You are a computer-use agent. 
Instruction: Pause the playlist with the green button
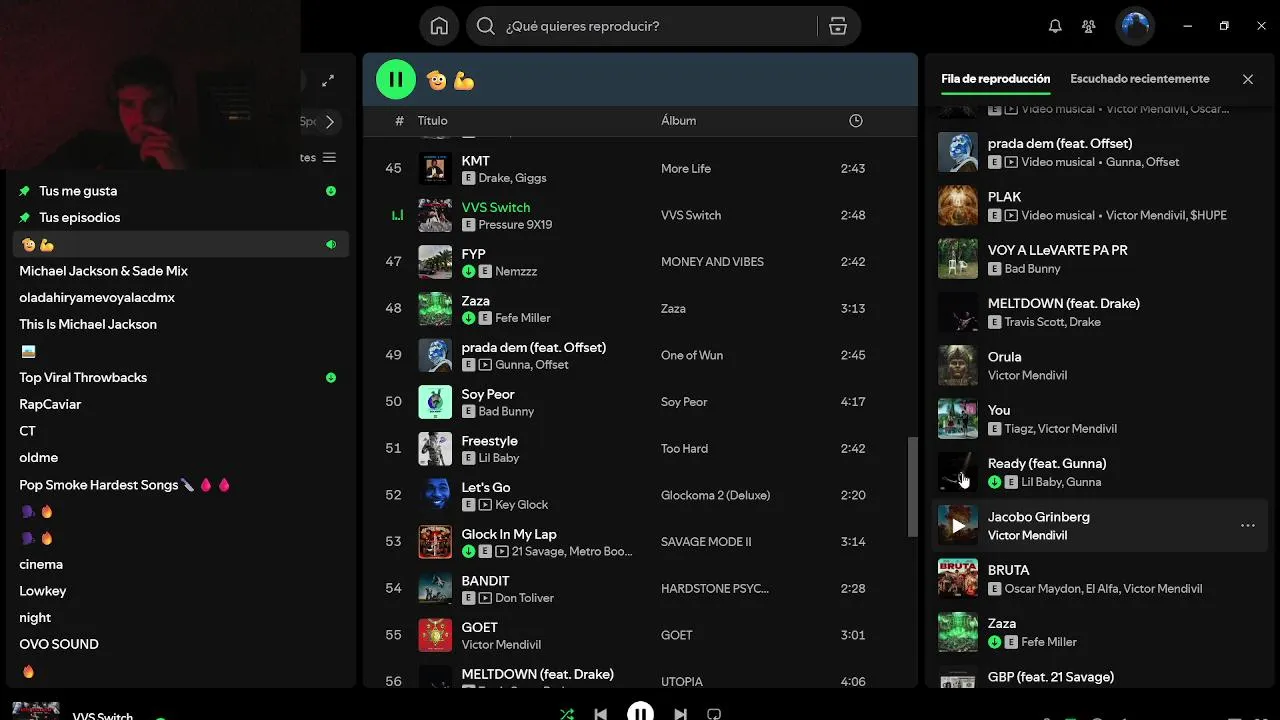coord(396,80)
